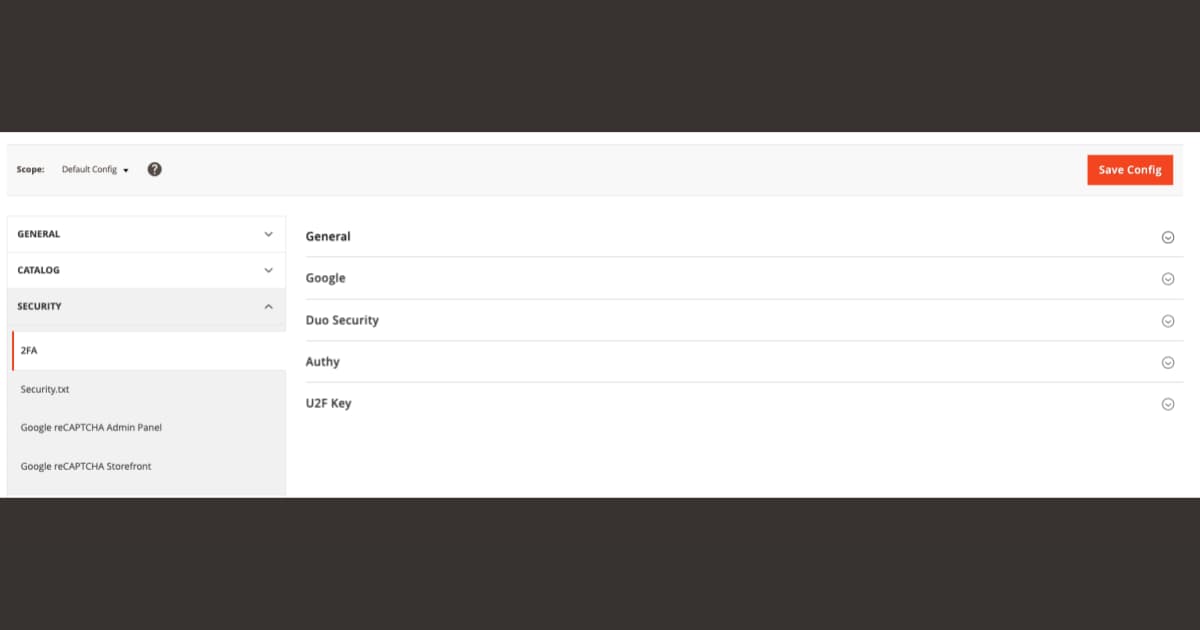Click the Scope label area
This screenshot has width=1200, height=630.
[30, 169]
